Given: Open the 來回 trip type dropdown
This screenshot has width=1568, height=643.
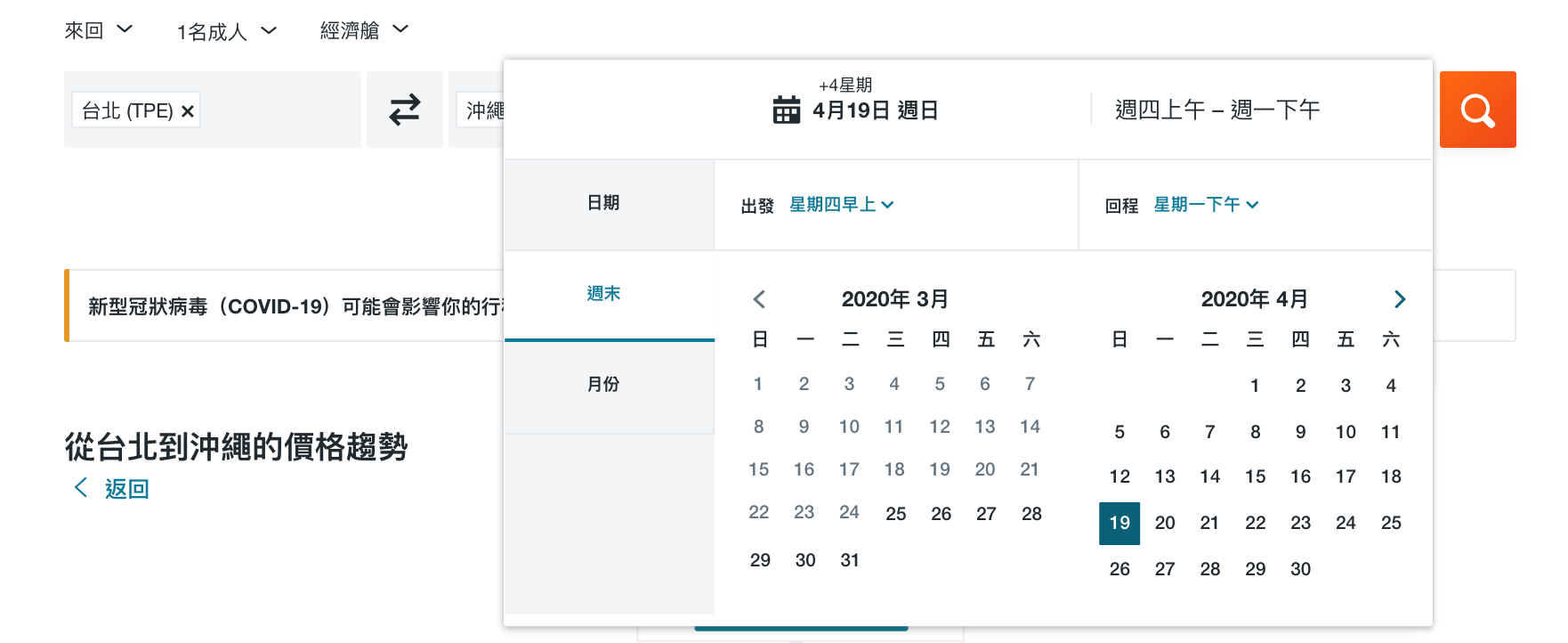Looking at the screenshot, I should click(x=98, y=30).
